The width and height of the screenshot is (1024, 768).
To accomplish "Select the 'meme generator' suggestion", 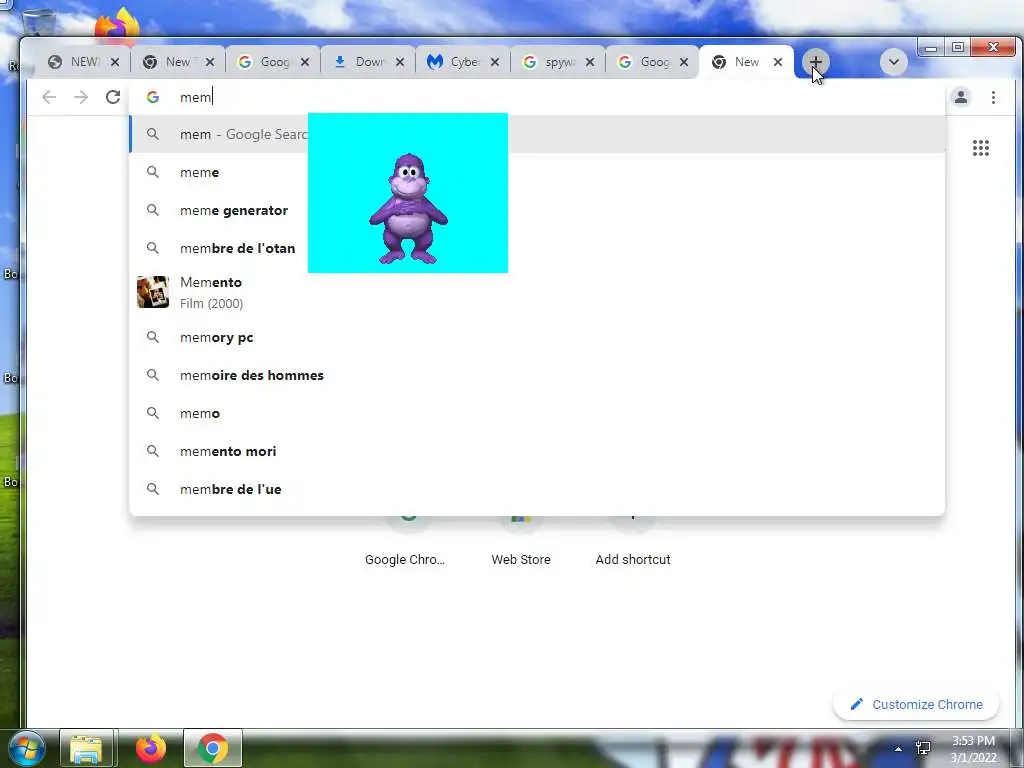I will [537, 210].
